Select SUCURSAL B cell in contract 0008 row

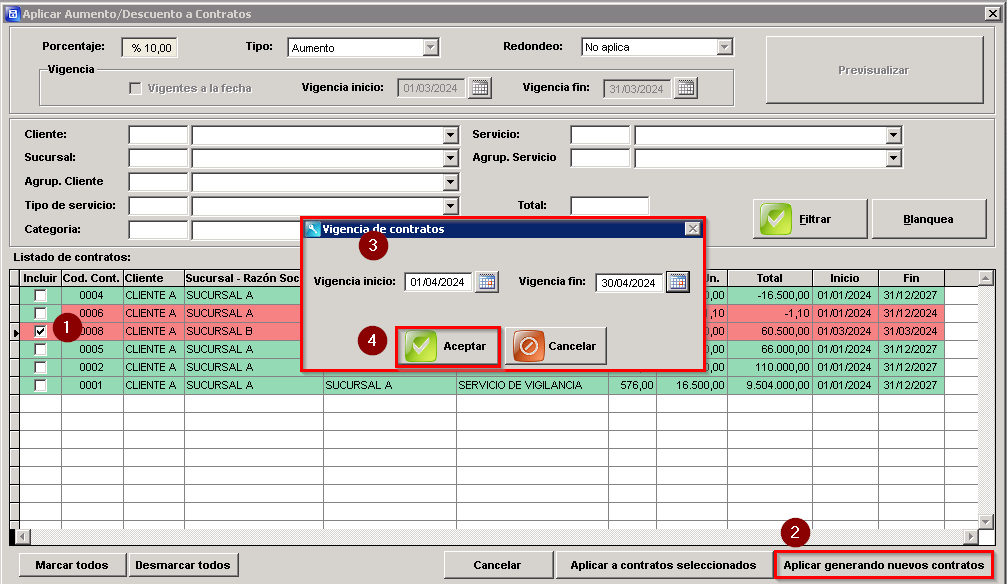coord(254,332)
